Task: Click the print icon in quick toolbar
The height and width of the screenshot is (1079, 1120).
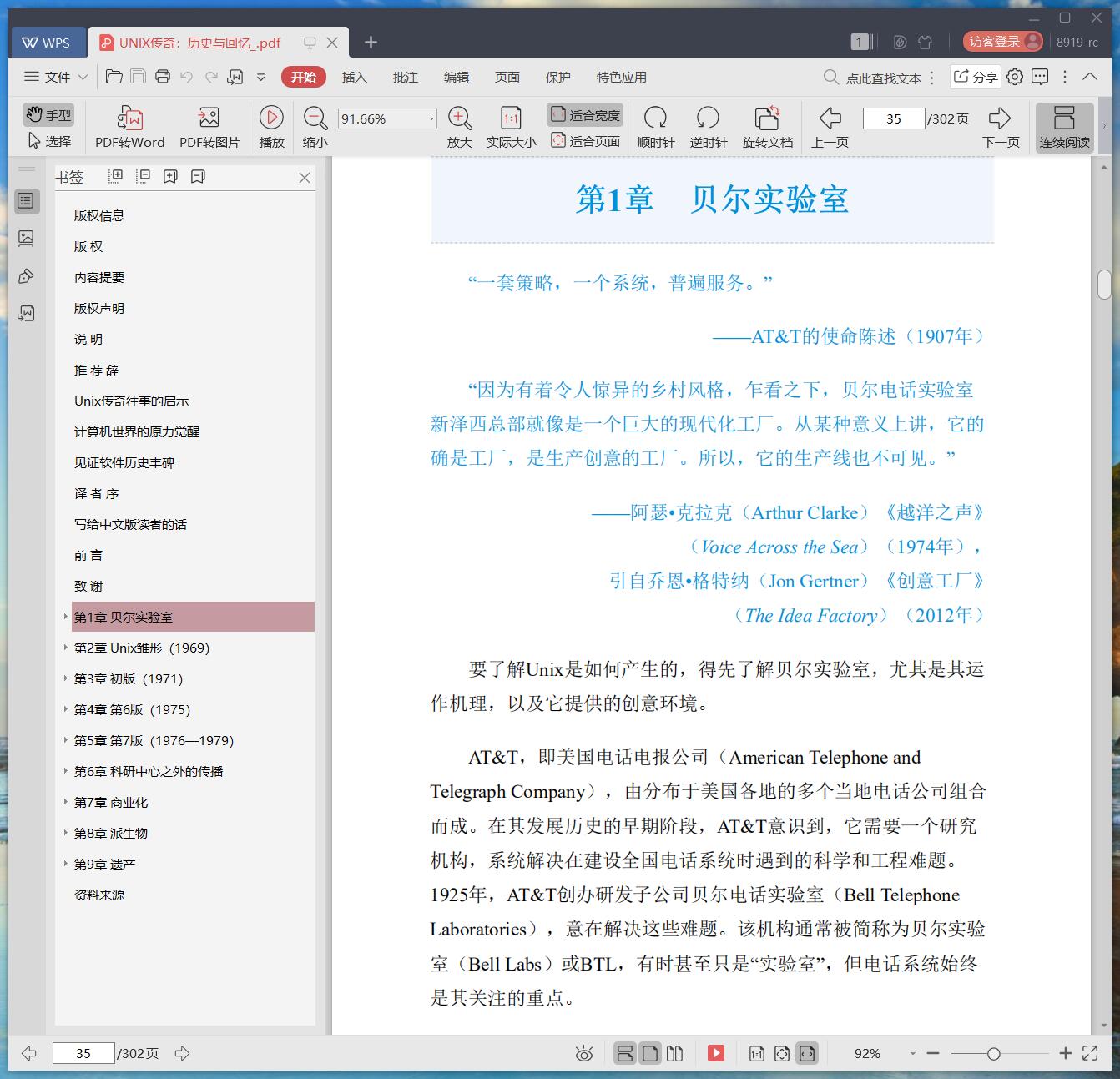Action: (163, 77)
